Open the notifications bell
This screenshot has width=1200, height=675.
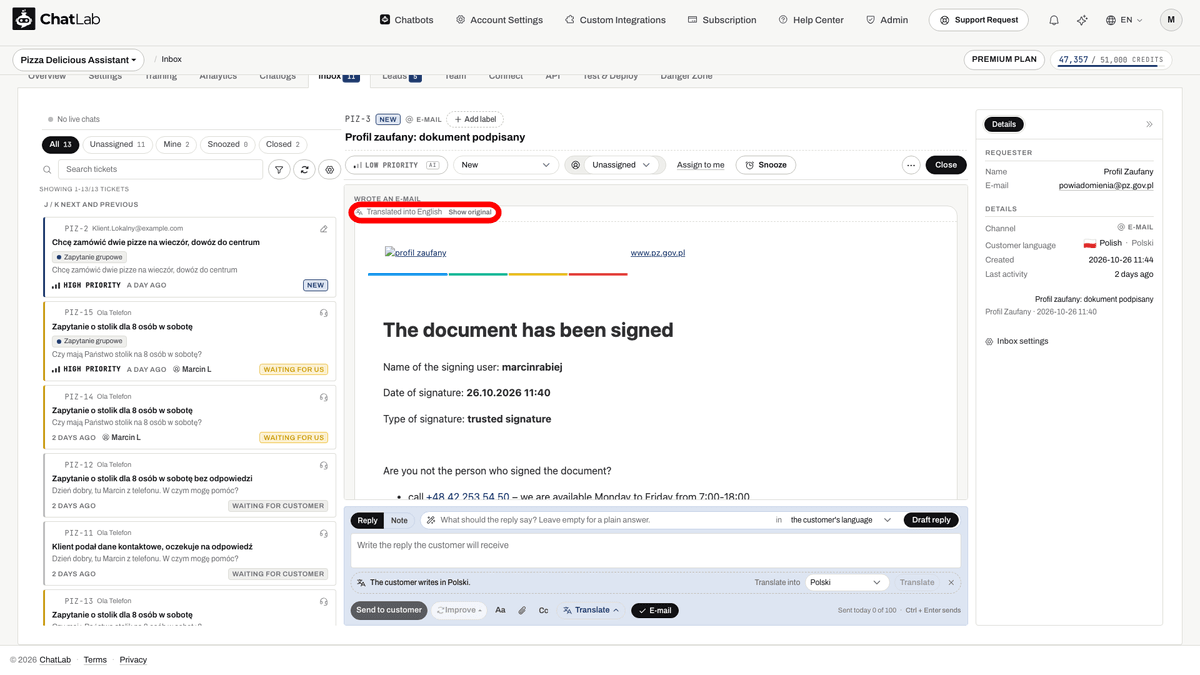click(x=1054, y=20)
